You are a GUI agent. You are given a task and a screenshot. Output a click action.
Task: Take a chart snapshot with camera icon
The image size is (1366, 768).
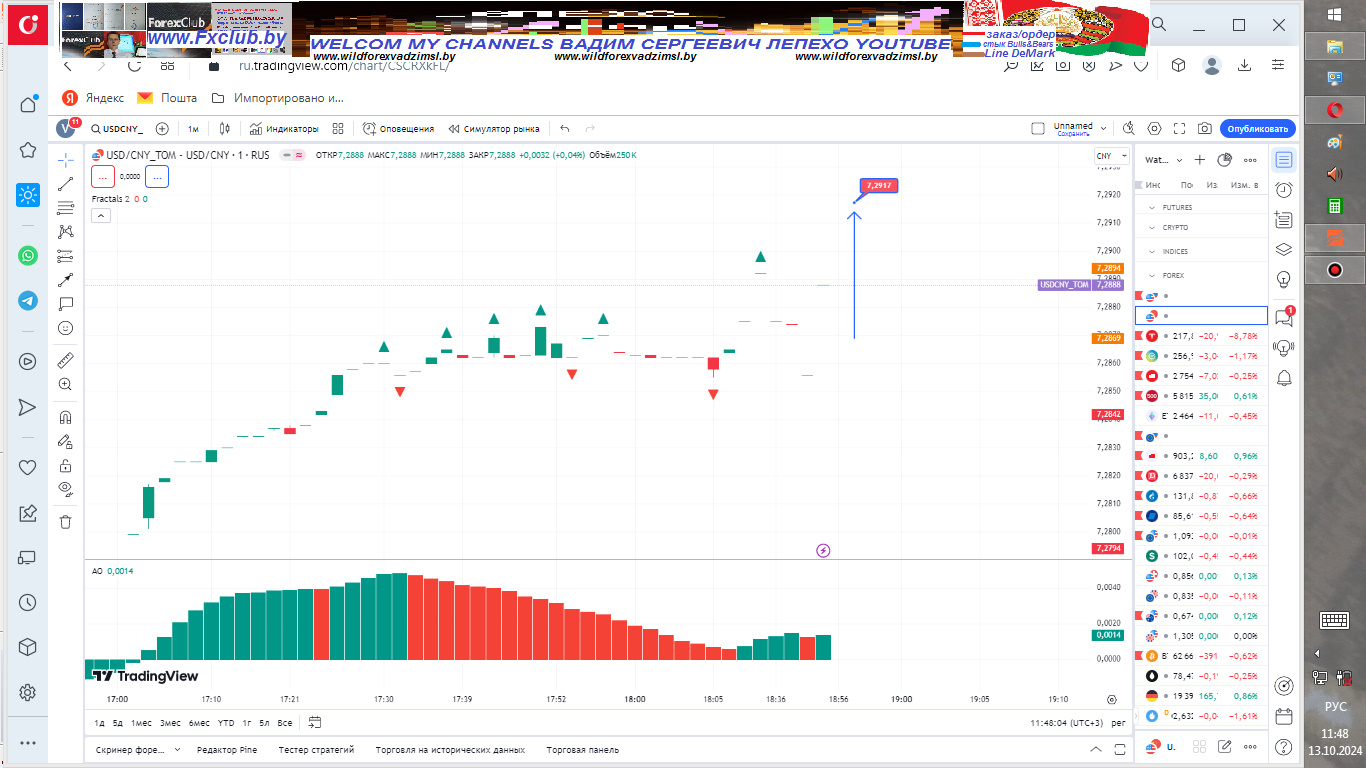click(1205, 129)
